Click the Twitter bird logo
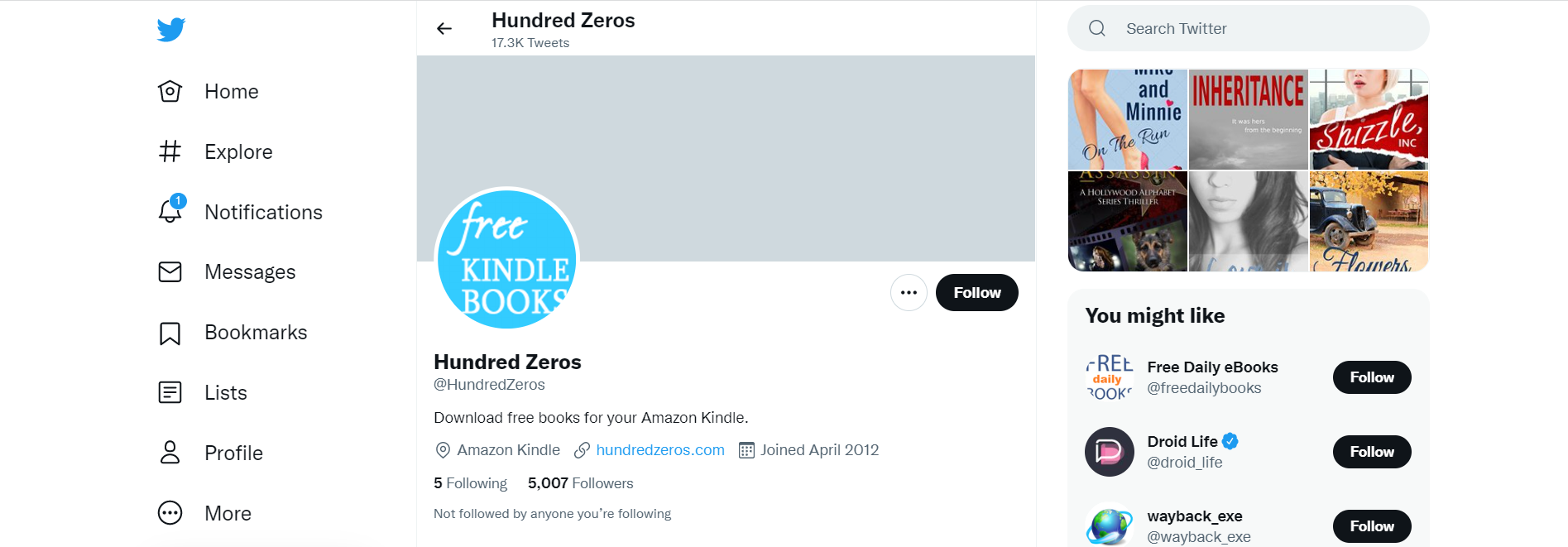Screen dimensions: 1568x547 click(x=171, y=30)
